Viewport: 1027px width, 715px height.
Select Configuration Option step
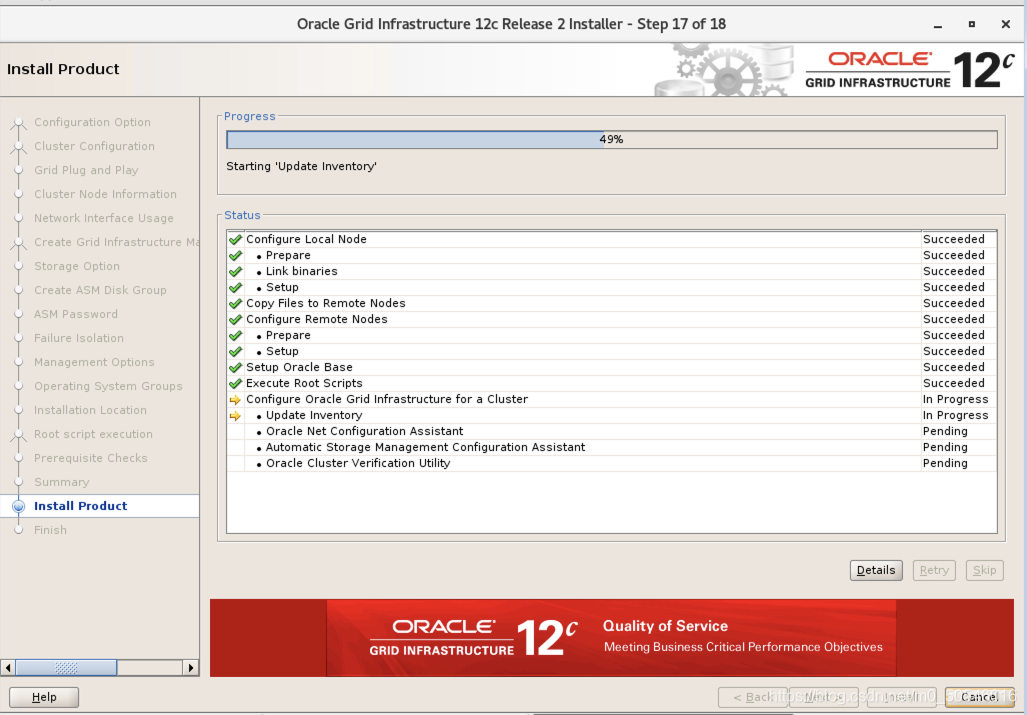tap(92, 122)
